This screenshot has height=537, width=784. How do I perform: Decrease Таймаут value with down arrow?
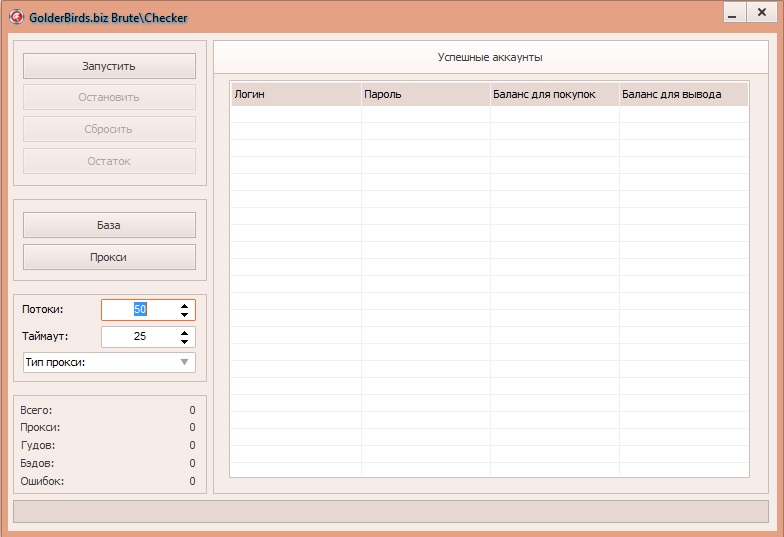coord(184,342)
